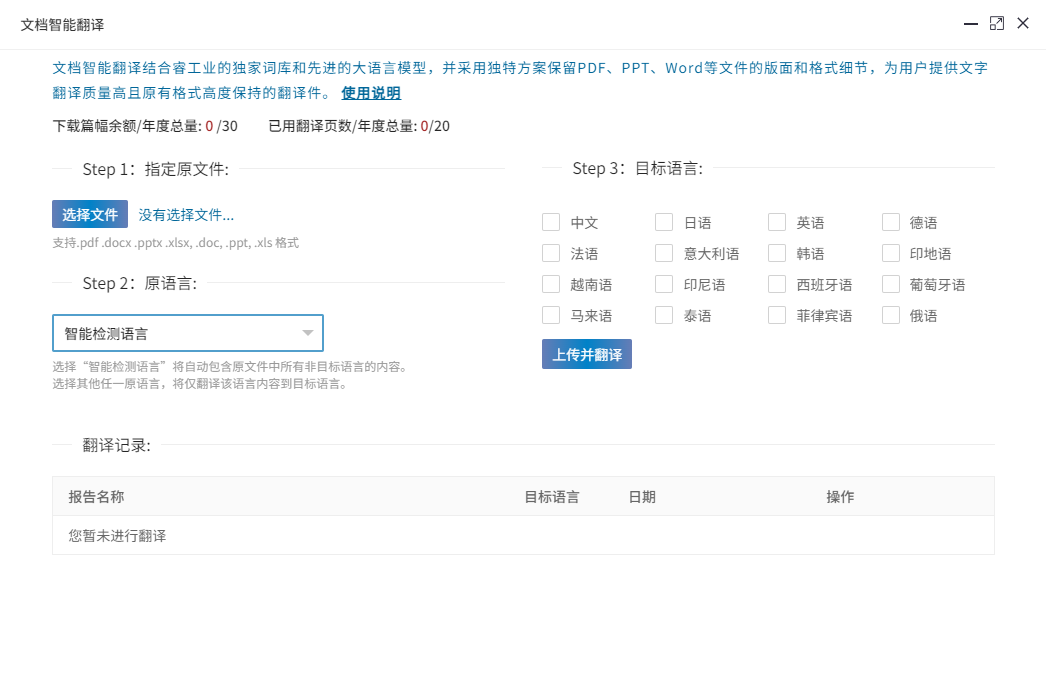
Task: Minimize the 文档智能翻译 window
Action: [x=970, y=23]
